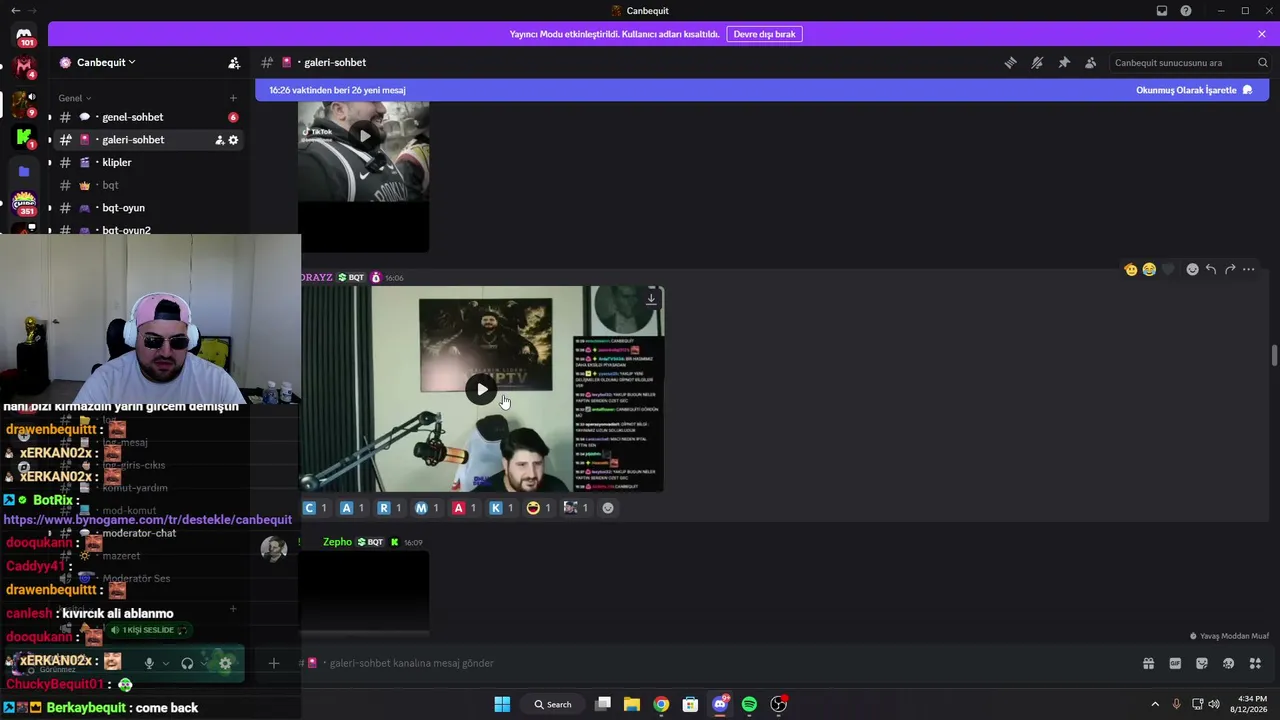1280x720 pixels.
Task: Open Help icon in title bar
Action: pos(1186,11)
